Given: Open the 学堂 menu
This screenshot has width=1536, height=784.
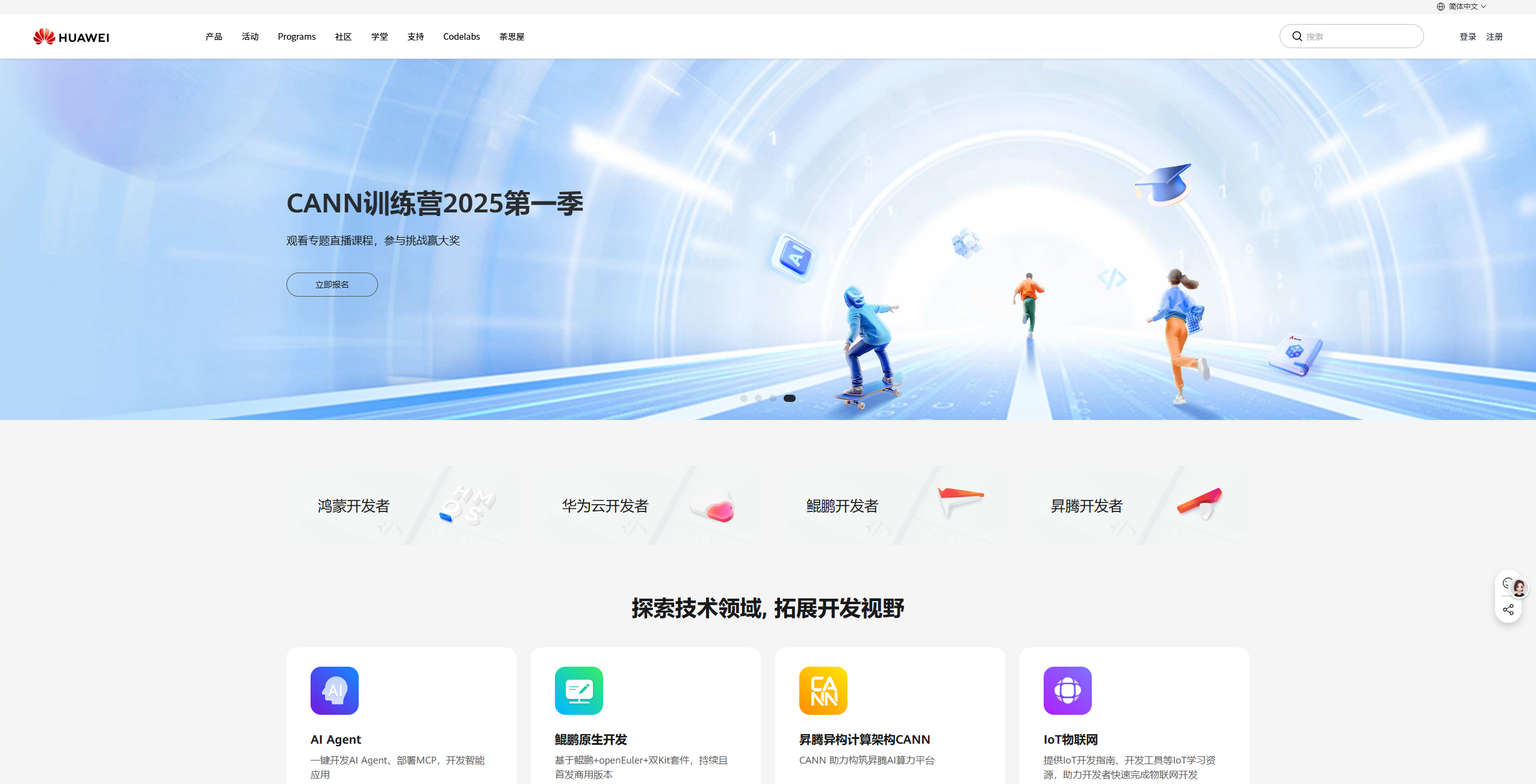Looking at the screenshot, I should point(380,37).
